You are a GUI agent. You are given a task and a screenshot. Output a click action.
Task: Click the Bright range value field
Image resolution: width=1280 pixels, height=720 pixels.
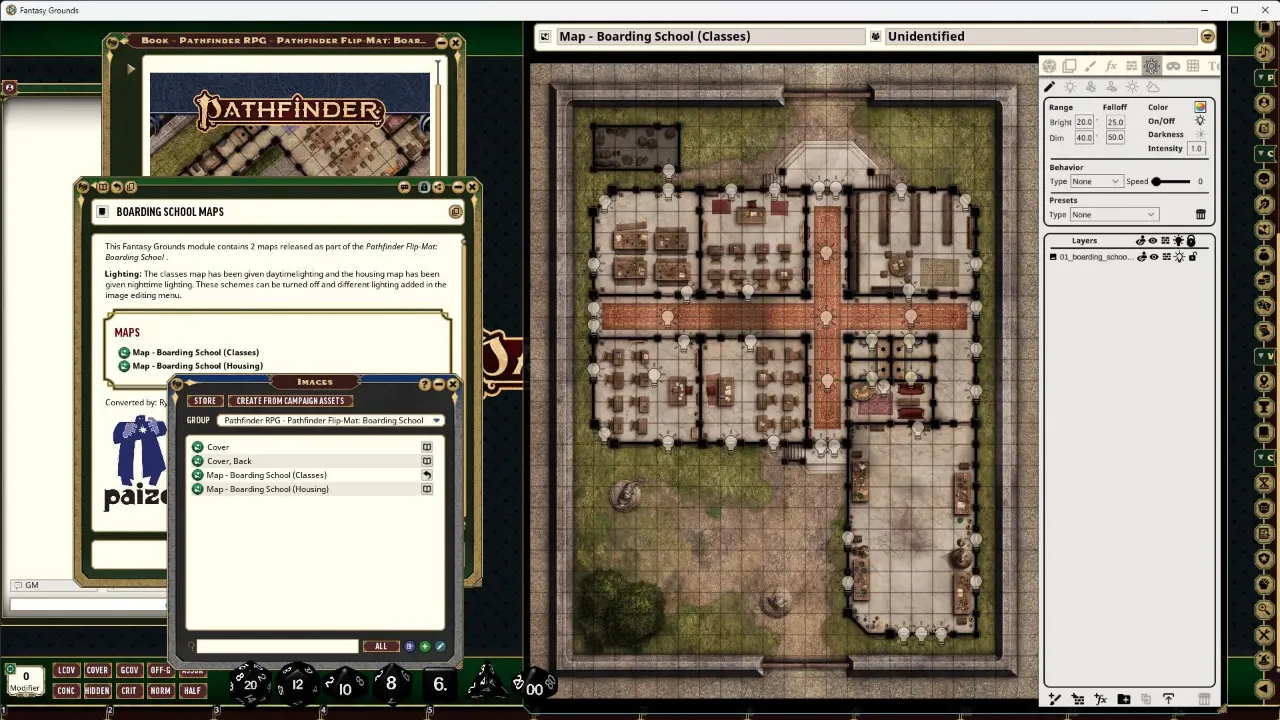(1084, 122)
